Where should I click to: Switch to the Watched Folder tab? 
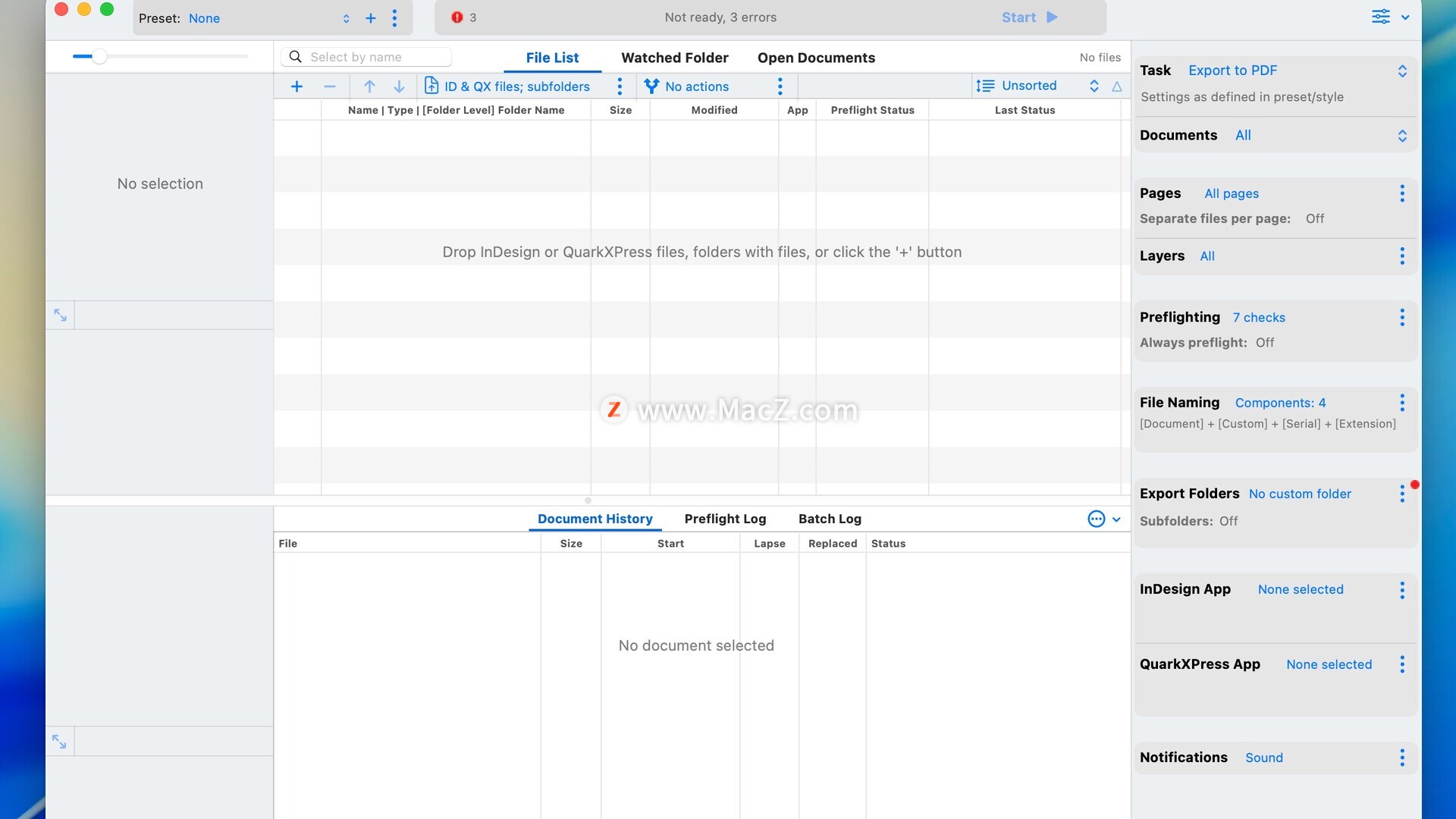pos(674,58)
